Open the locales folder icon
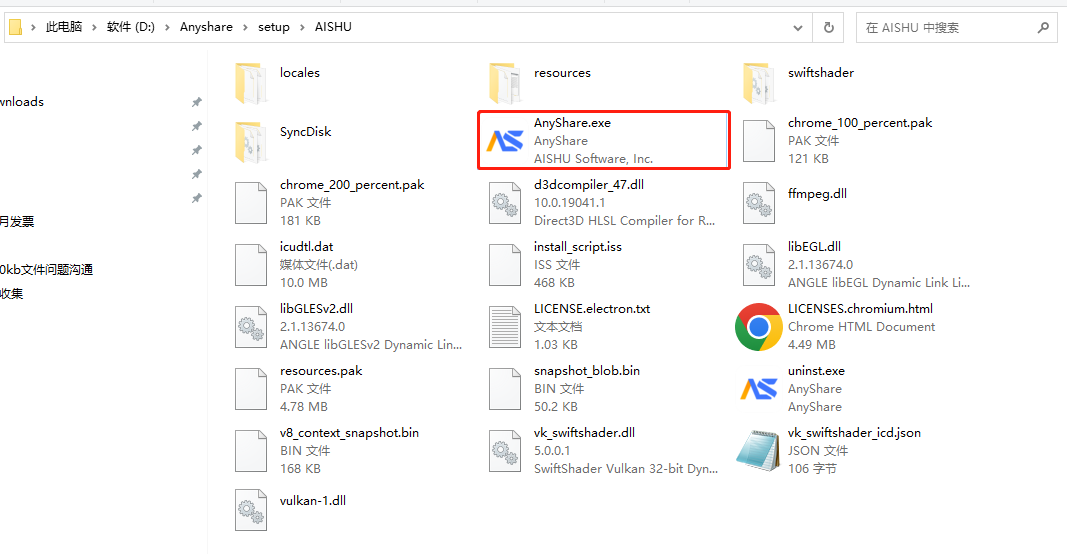 251,83
